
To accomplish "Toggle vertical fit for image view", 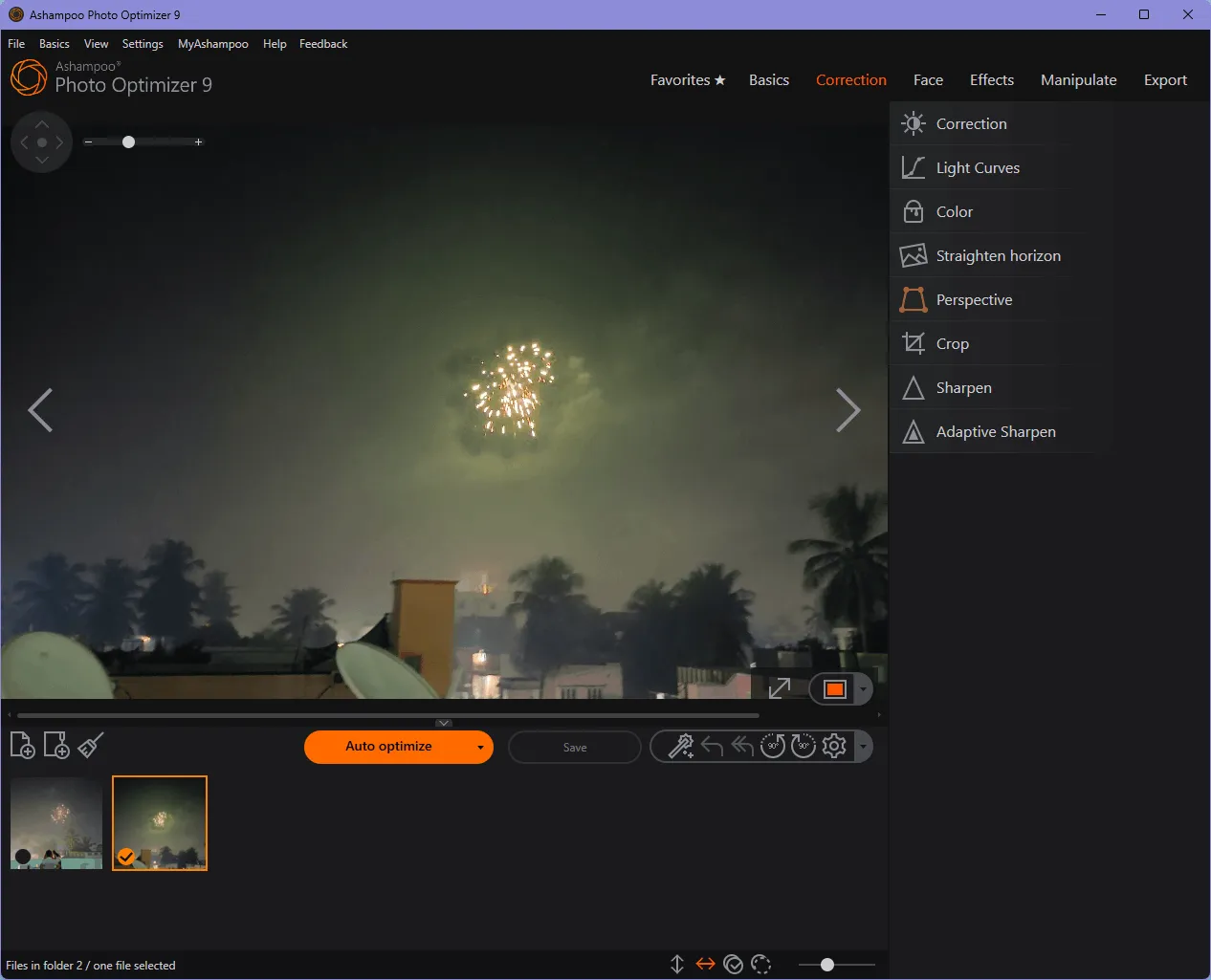I will click(x=677, y=965).
